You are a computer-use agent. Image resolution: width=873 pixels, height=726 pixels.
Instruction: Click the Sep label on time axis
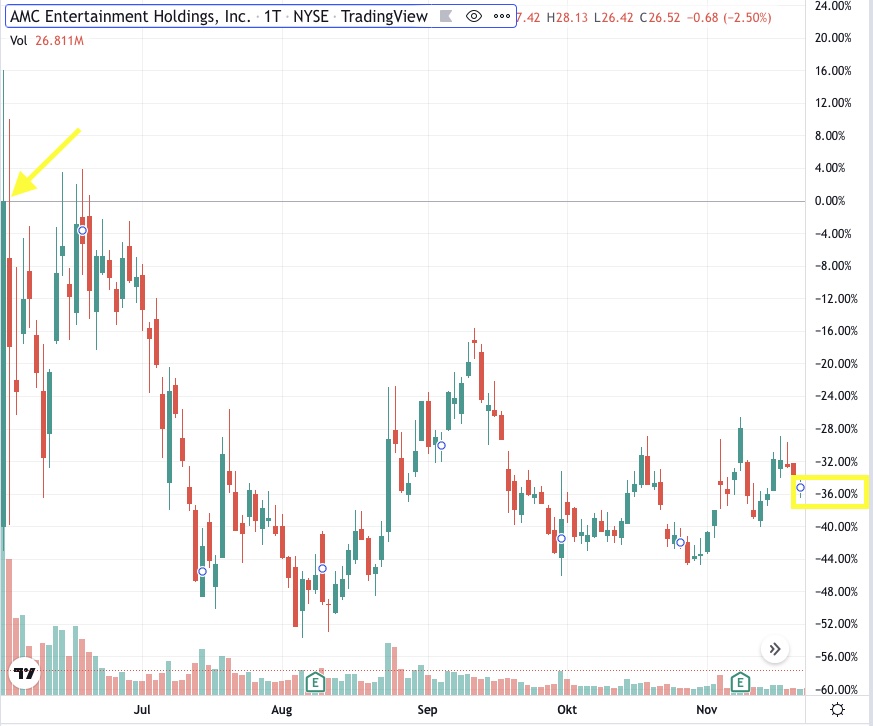pos(427,710)
